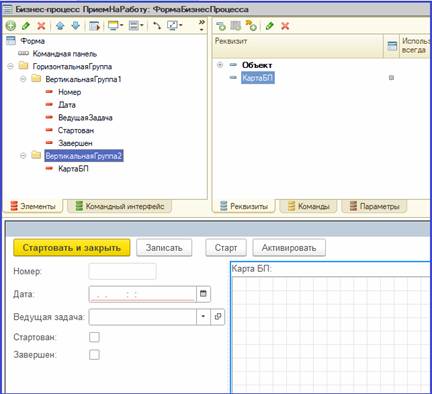Click the green pencil Edit icon in elements toolbar
The image size is (432, 394).
click(26, 26)
